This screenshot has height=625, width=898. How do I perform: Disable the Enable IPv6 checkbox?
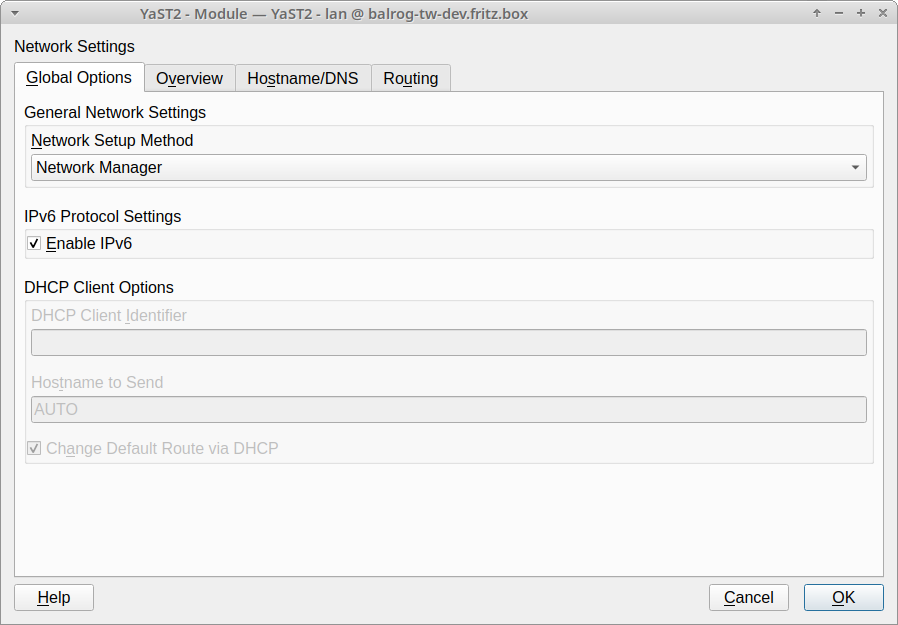pyautogui.click(x=33, y=243)
